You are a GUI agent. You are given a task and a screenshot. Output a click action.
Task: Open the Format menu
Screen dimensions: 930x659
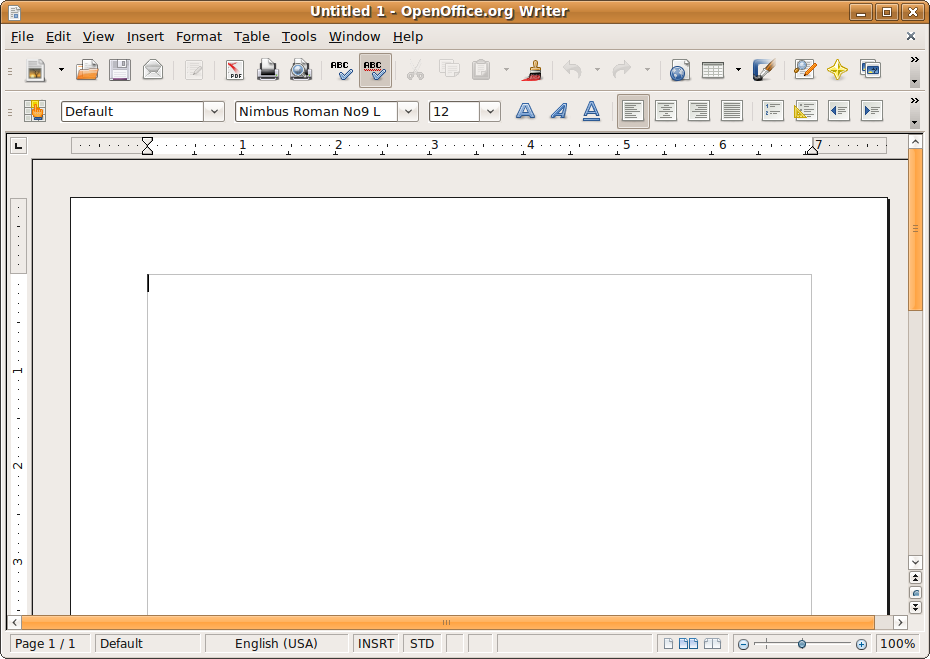click(x=198, y=36)
